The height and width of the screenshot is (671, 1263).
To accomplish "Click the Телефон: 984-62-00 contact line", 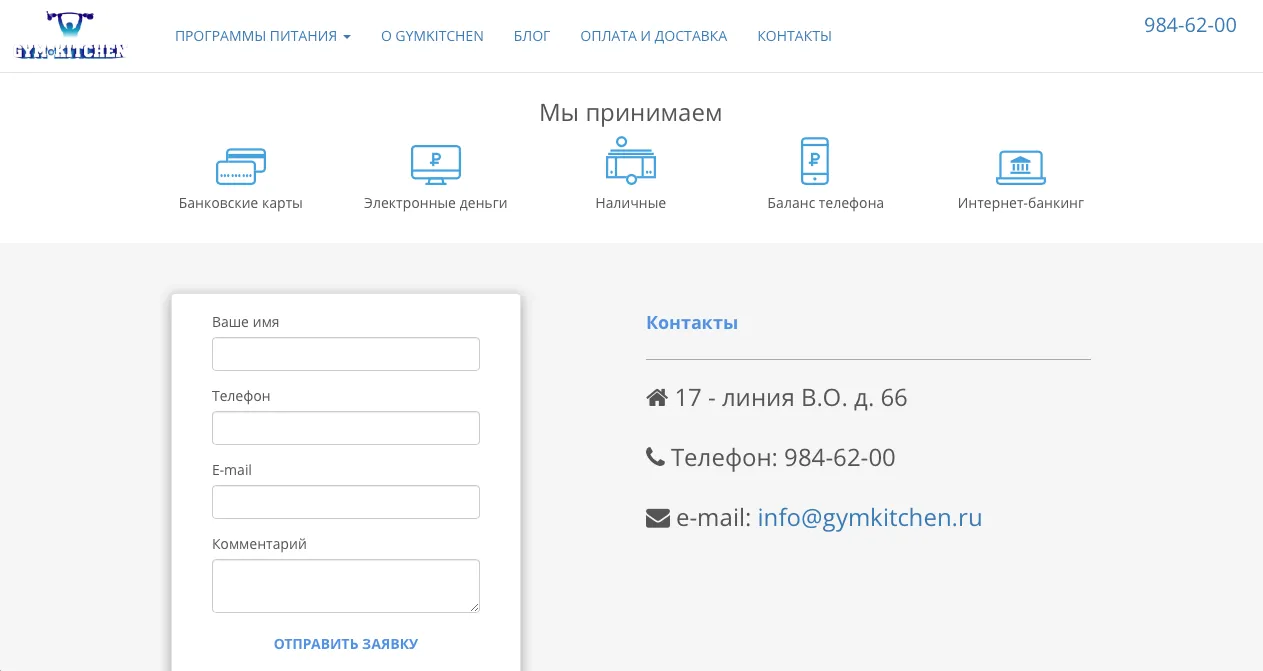I will pos(783,458).
